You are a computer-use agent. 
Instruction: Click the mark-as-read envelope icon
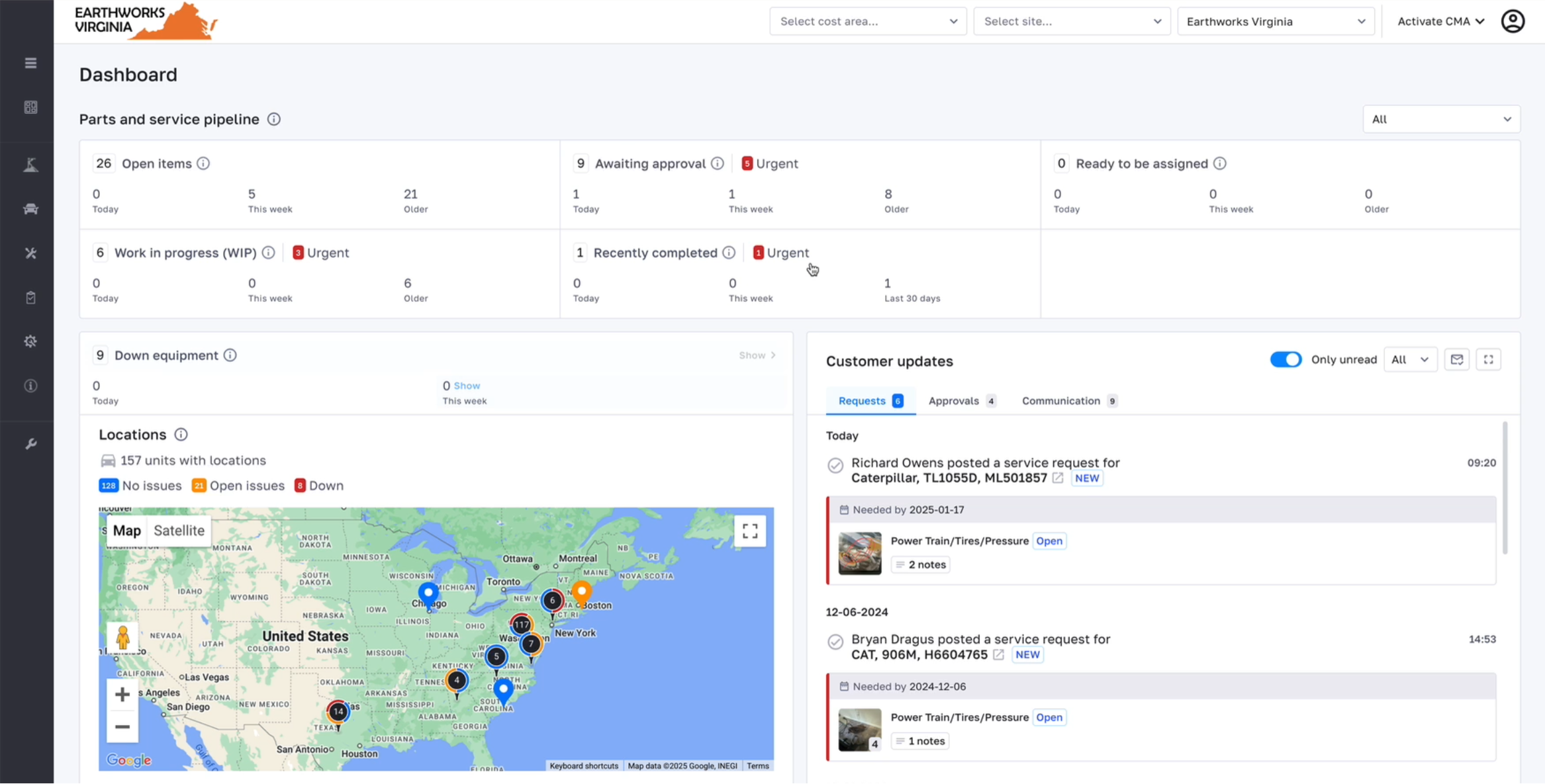tap(1456, 359)
